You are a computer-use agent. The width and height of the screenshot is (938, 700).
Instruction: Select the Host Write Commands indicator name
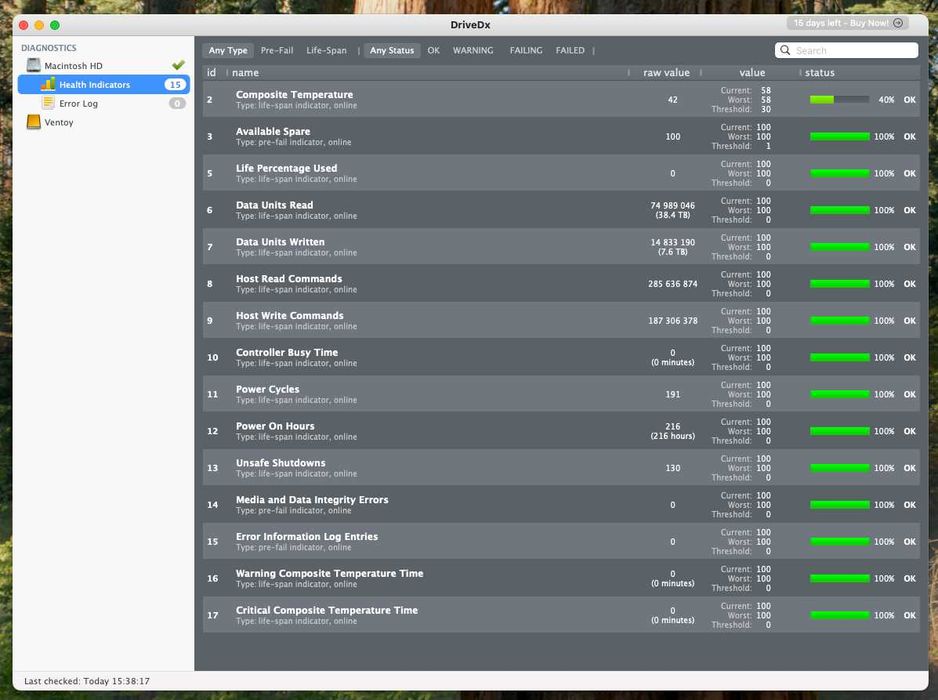[290, 315]
